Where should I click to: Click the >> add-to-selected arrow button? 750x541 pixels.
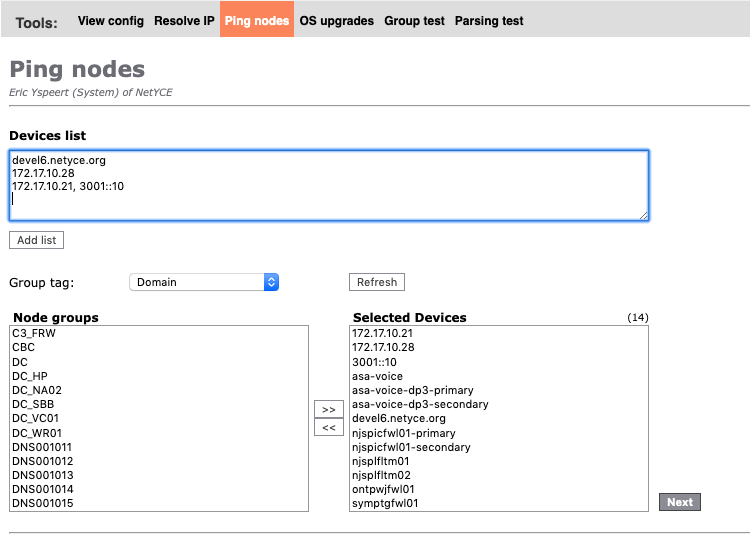(327, 409)
